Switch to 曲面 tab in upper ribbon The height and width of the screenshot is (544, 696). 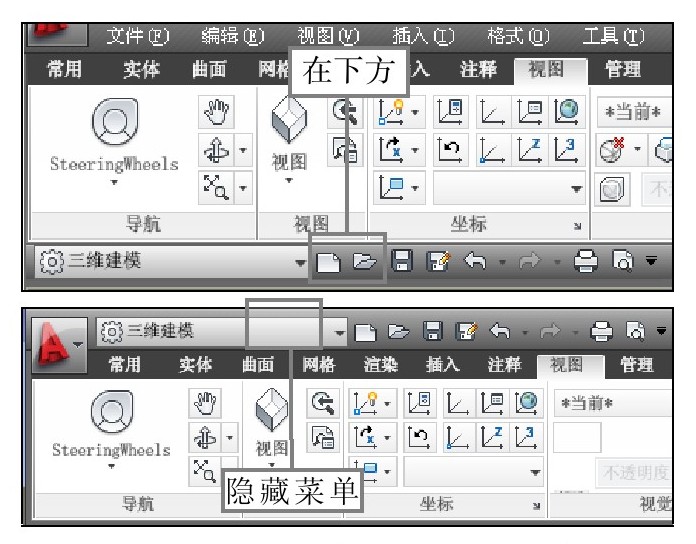[x=209, y=69]
